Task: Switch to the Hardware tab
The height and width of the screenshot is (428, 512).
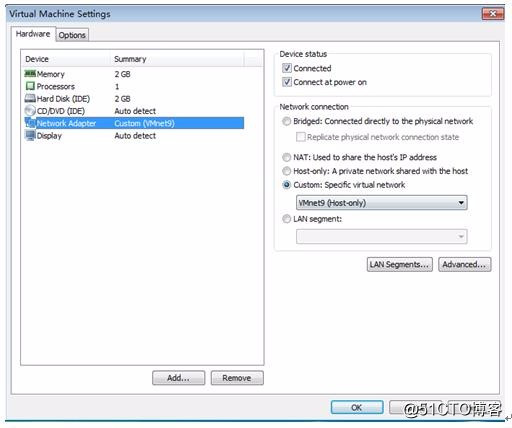Action: pyautogui.click(x=33, y=34)
